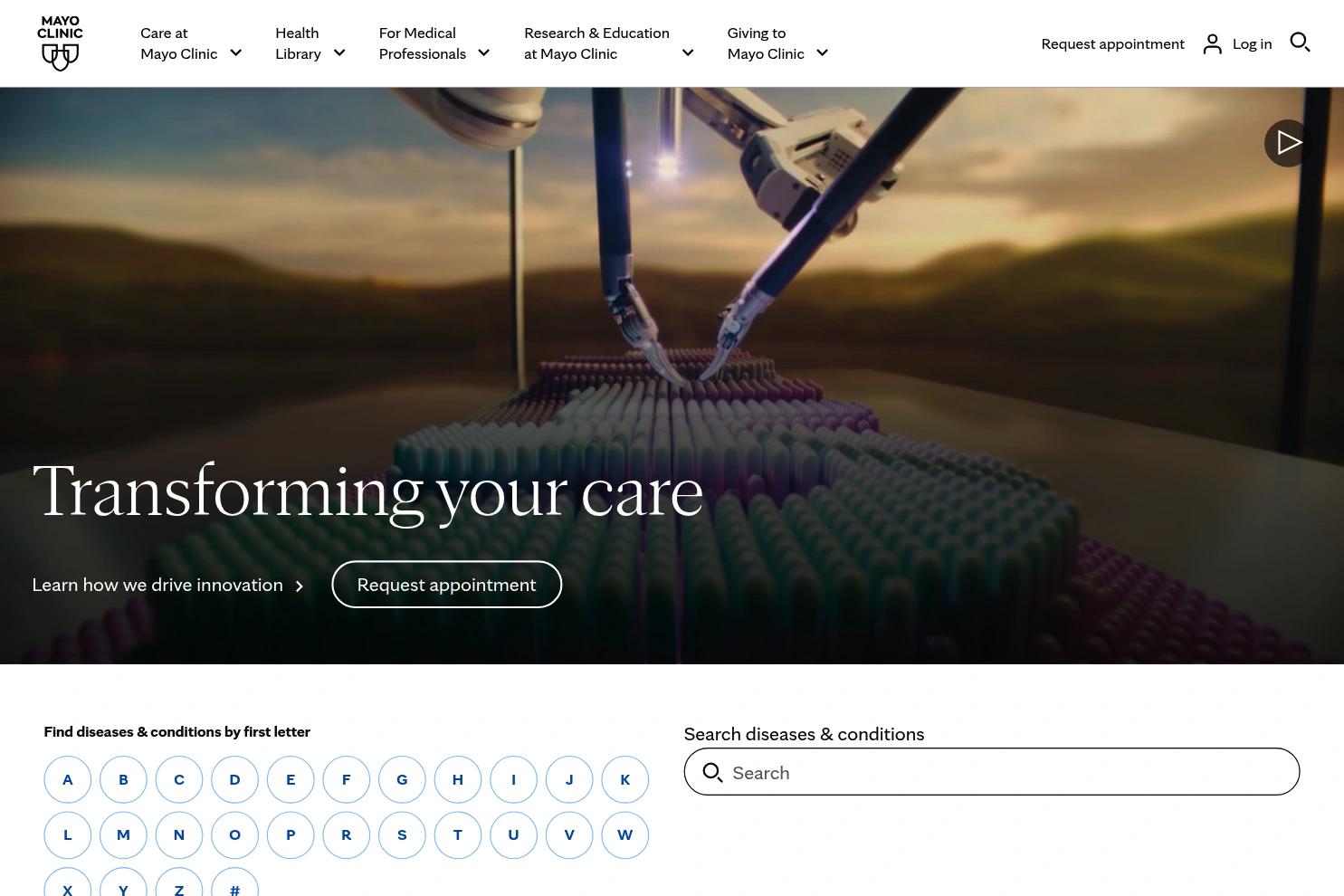This screenshot has height=896, width=1344.
Task: Play the hero background video
Action: (x=1287, y=143)
